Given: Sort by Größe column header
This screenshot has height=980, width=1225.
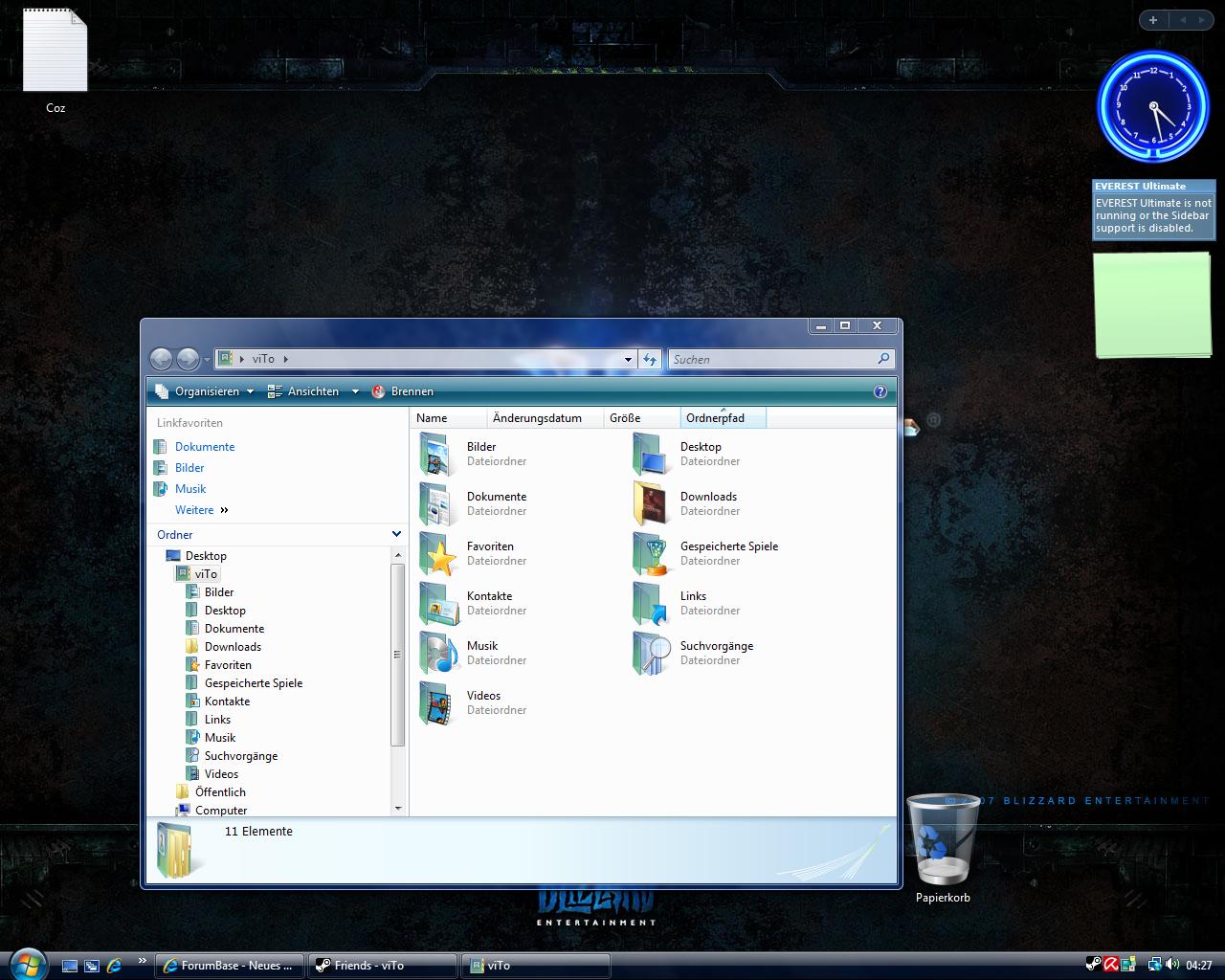Looking at the screenshot, I should [x=642, y=418].
